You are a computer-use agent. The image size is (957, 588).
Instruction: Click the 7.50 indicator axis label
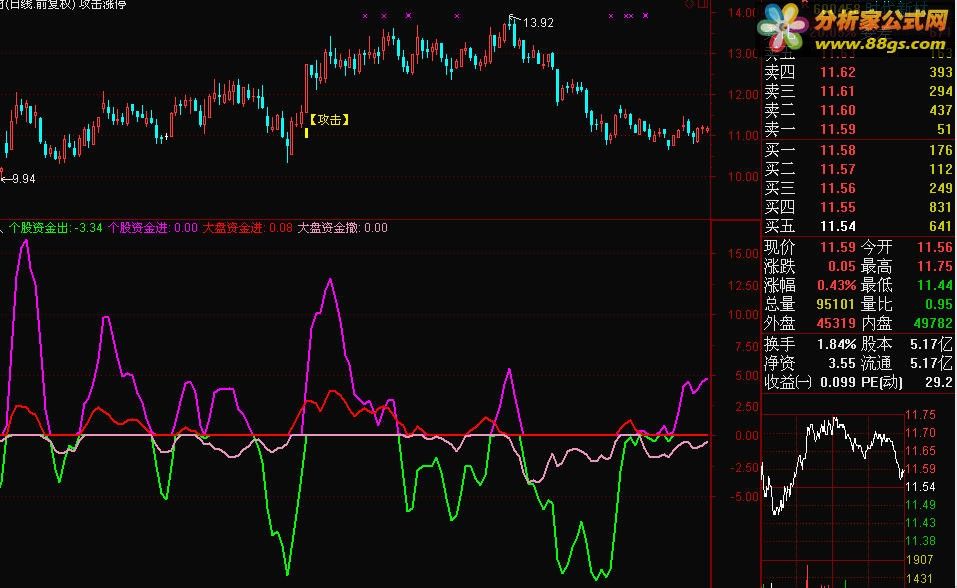point(747,346)
